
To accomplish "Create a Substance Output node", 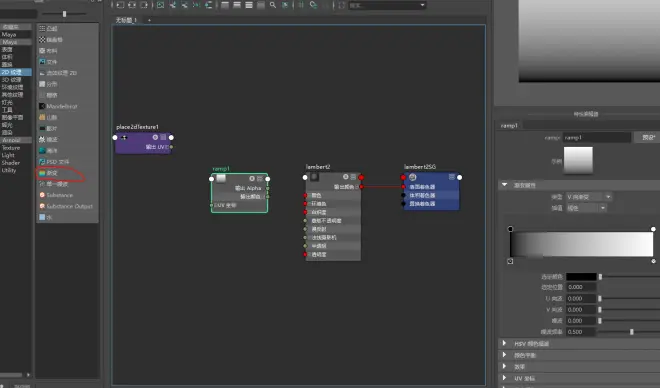I will 66,206.
